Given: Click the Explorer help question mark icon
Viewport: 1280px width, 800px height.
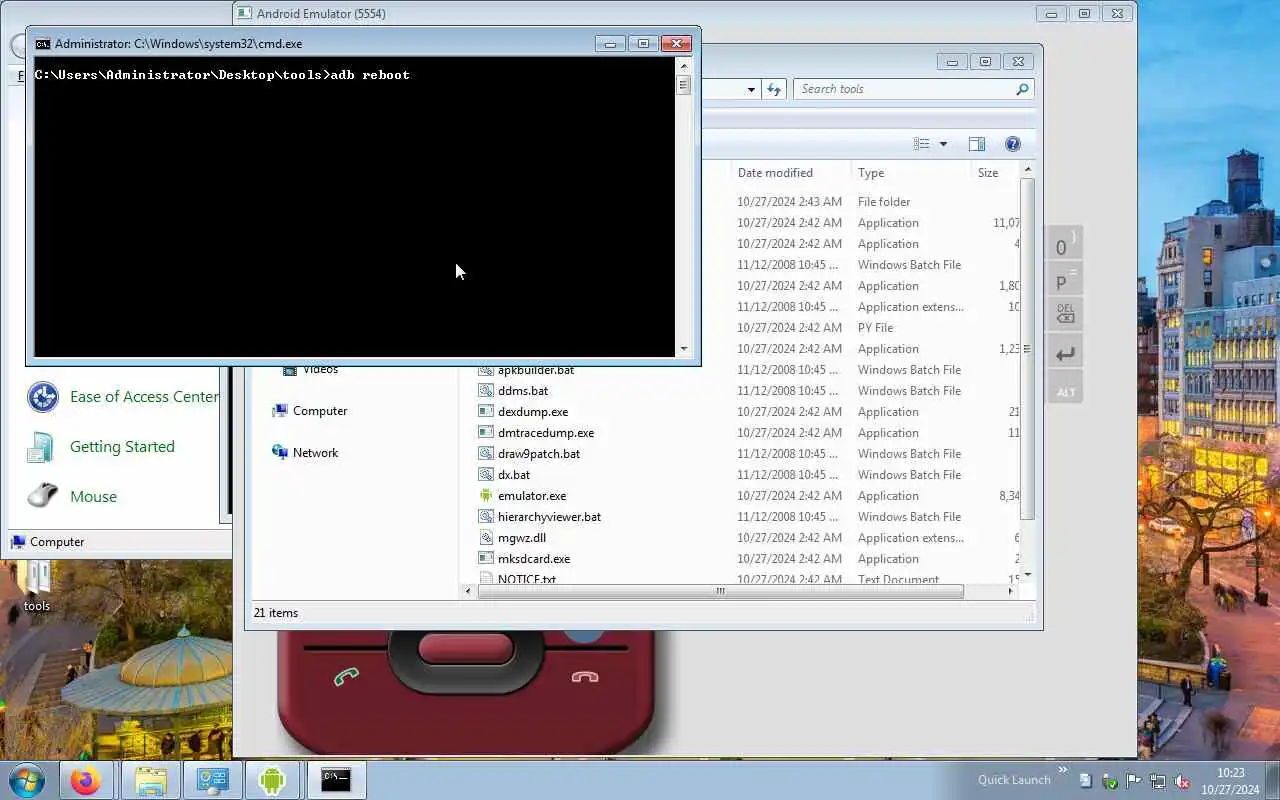Looking at the screenshot, I should pos(1012,144).
